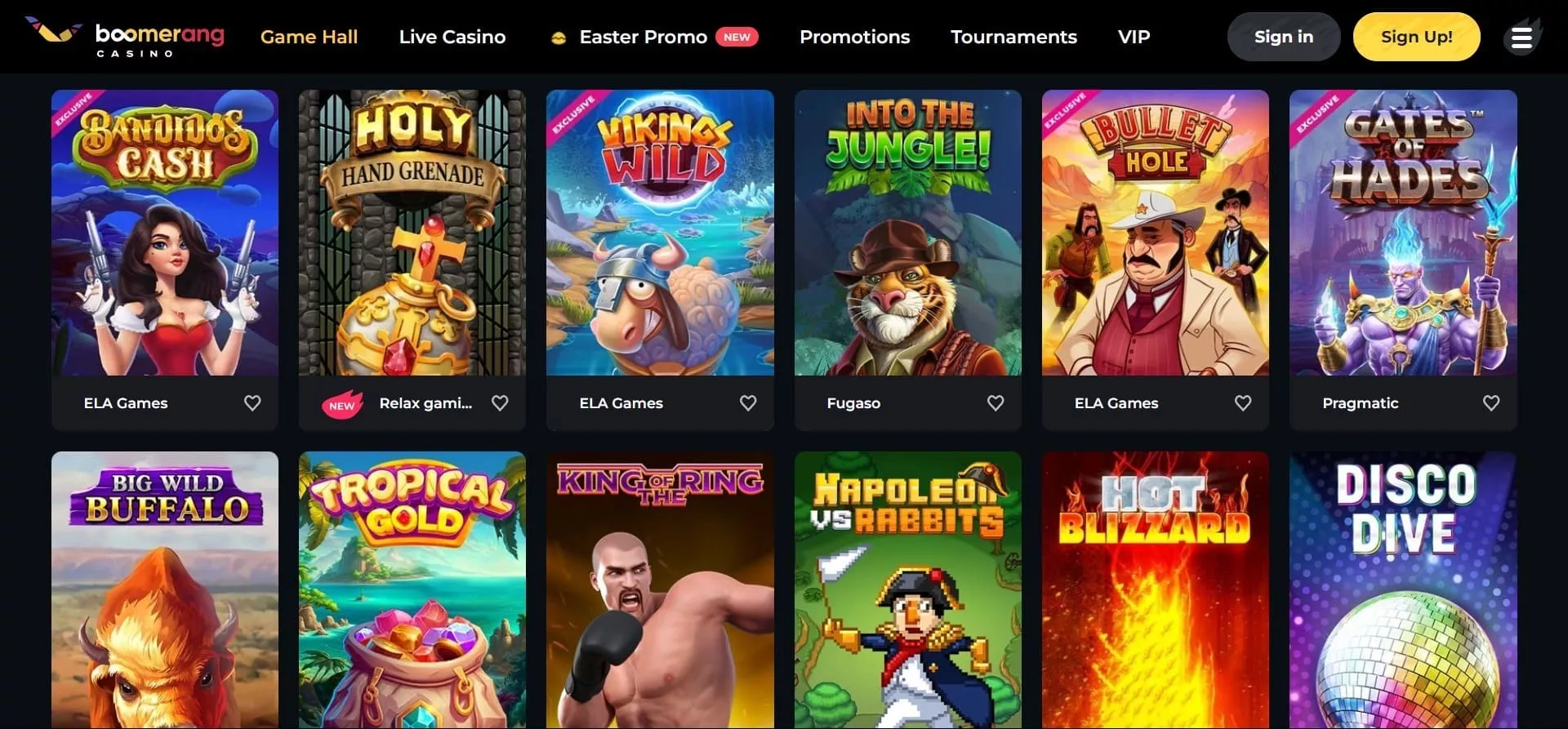Toggle favorite heart on Holy Hand Grenade

[500, 403]
